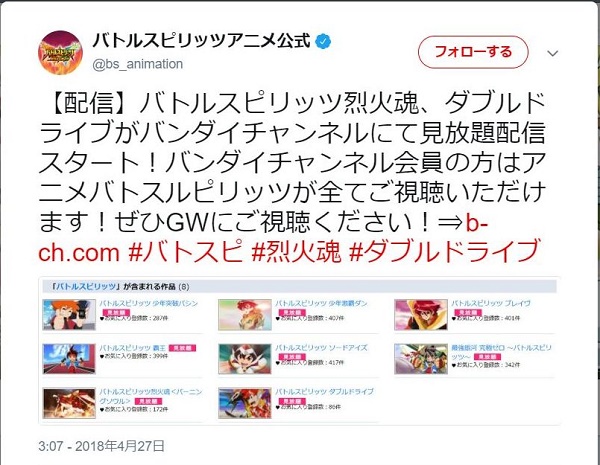Open the バトルスピリッツアニメ公式 account name
Image resolution: width=600 pixels, height=465 pixels.
click(x=201, y=41)
